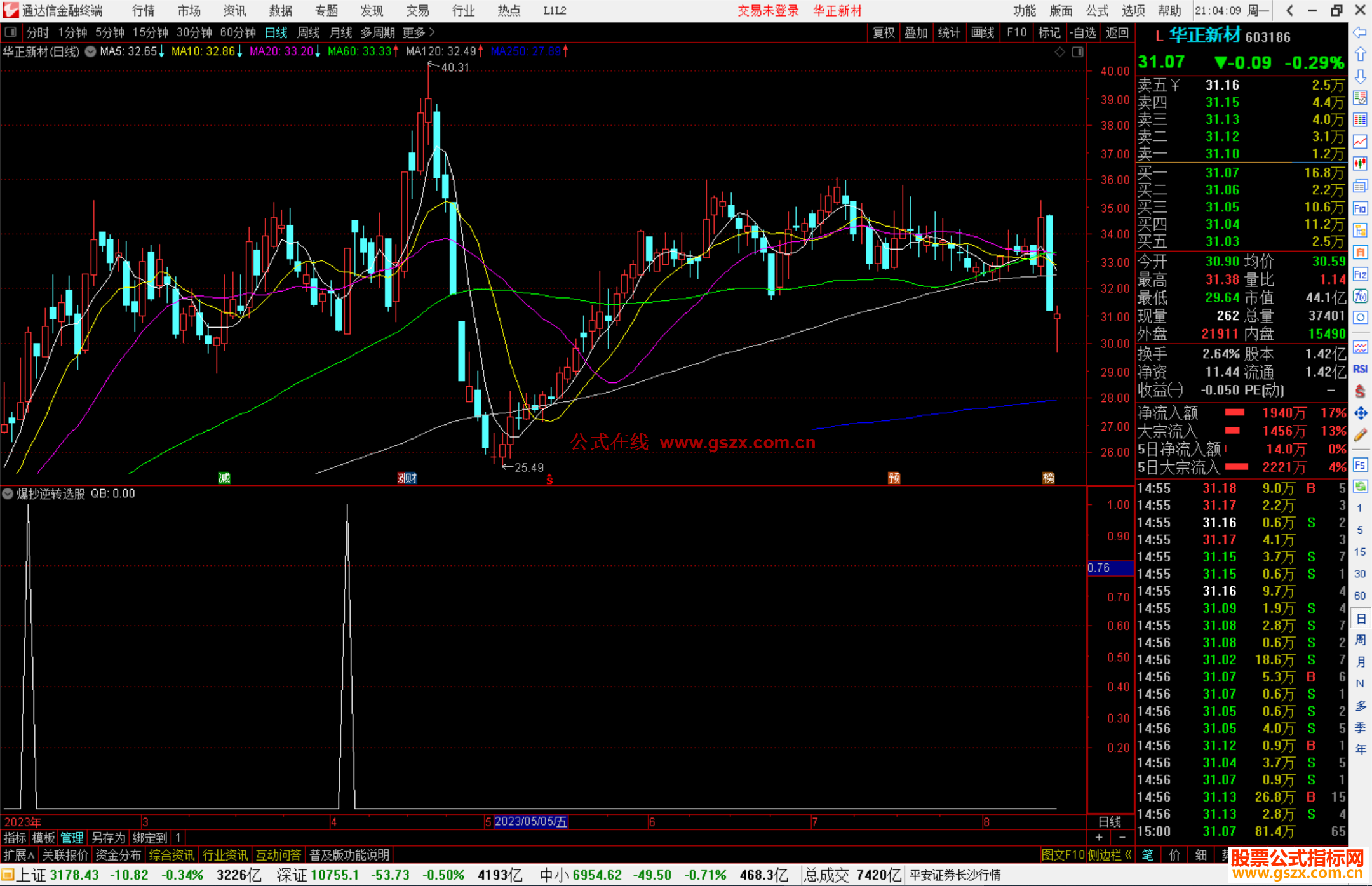Click the 2023/05/05 date marker on timeline

pyautogui.click(x=530, y=822)
